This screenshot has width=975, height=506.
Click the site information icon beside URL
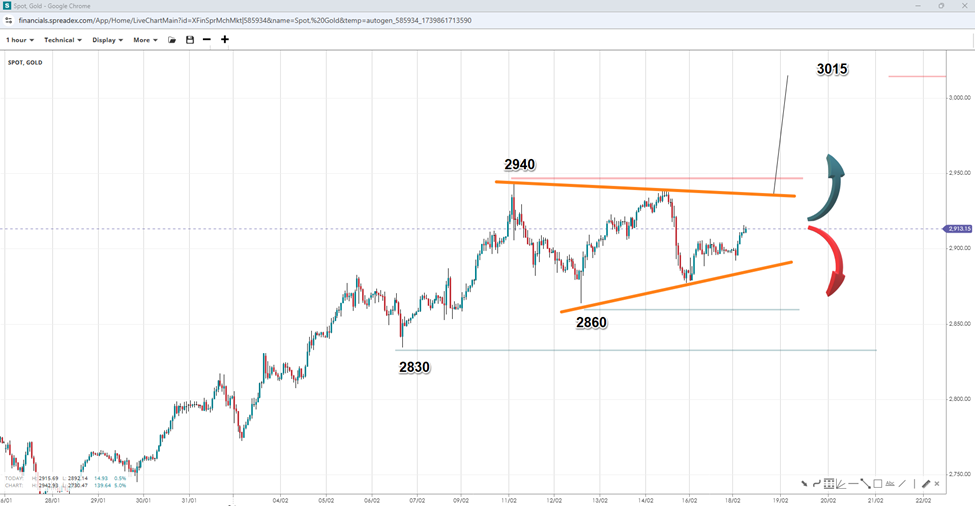coord(9,20)
